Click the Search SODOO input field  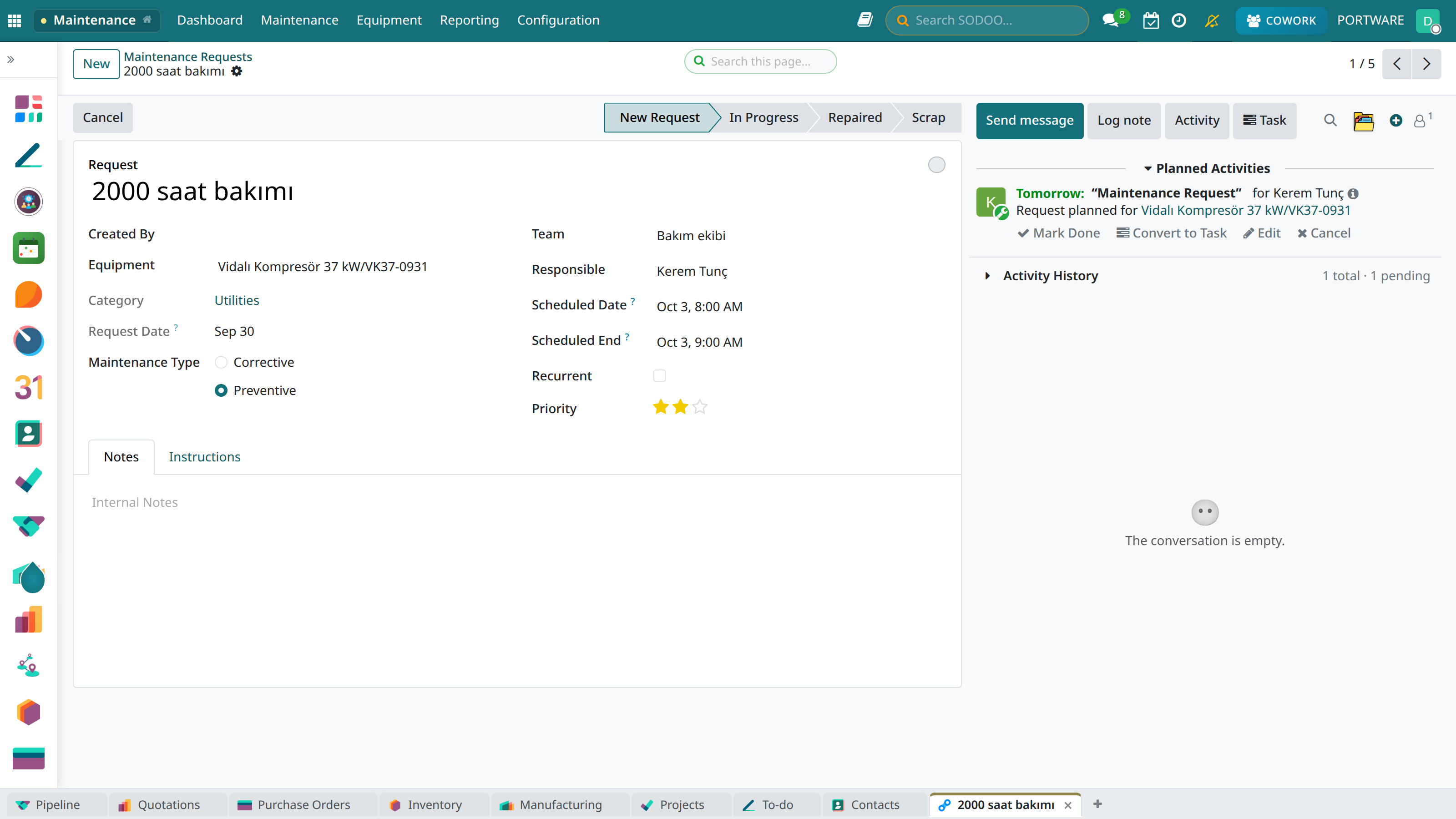click(987, 20)
